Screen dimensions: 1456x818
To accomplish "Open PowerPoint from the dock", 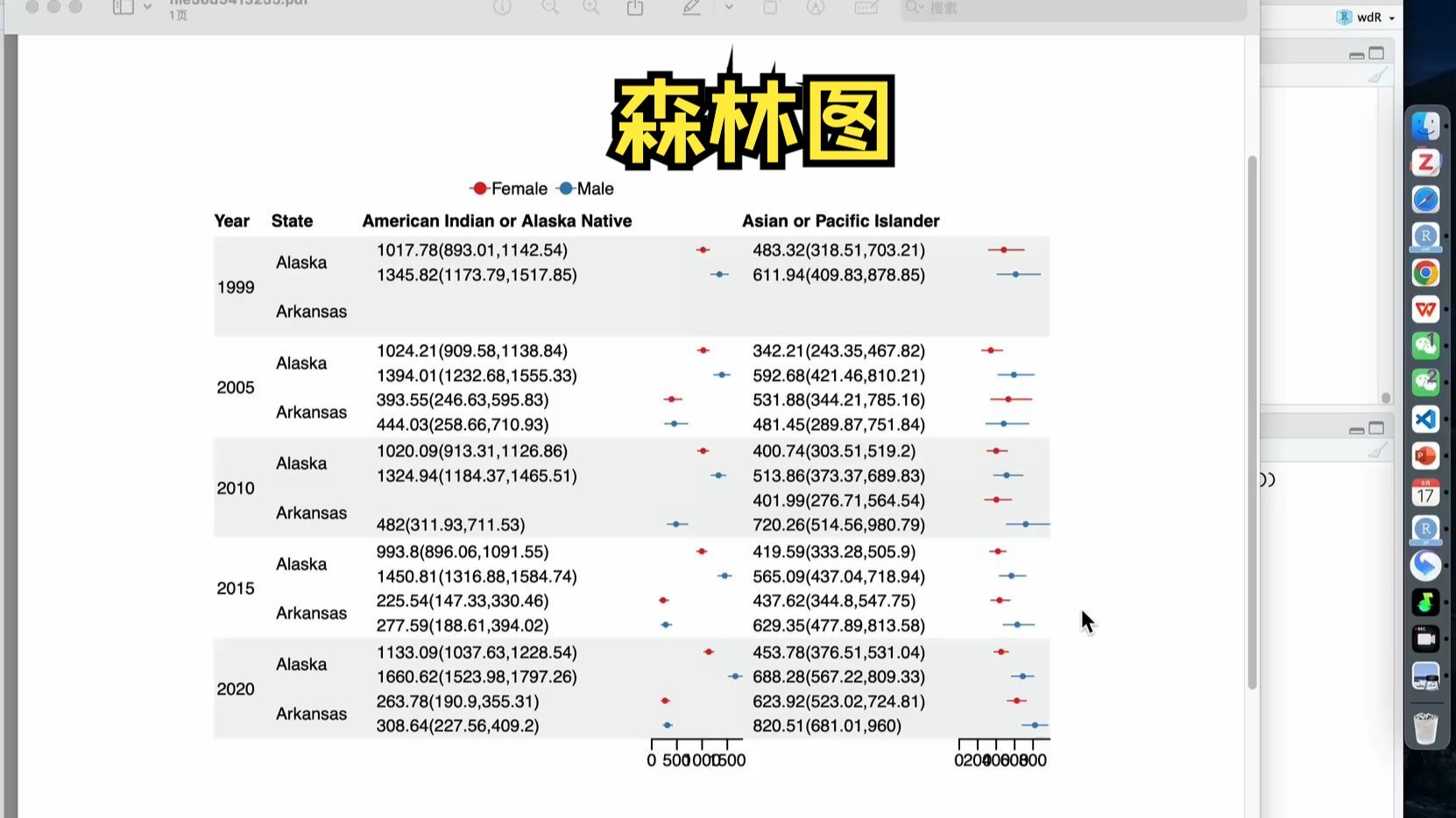I will pyautogui.click(x=1425, y=456).
